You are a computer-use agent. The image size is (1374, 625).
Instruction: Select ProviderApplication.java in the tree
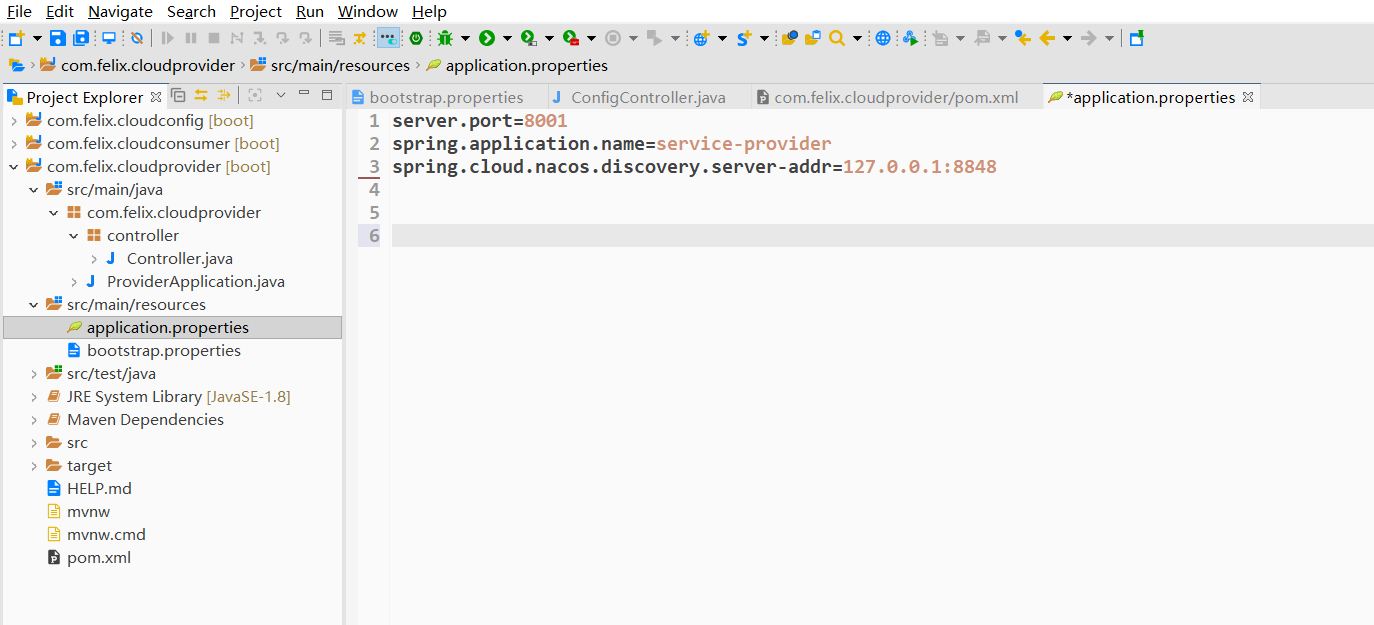coord(196,282)
